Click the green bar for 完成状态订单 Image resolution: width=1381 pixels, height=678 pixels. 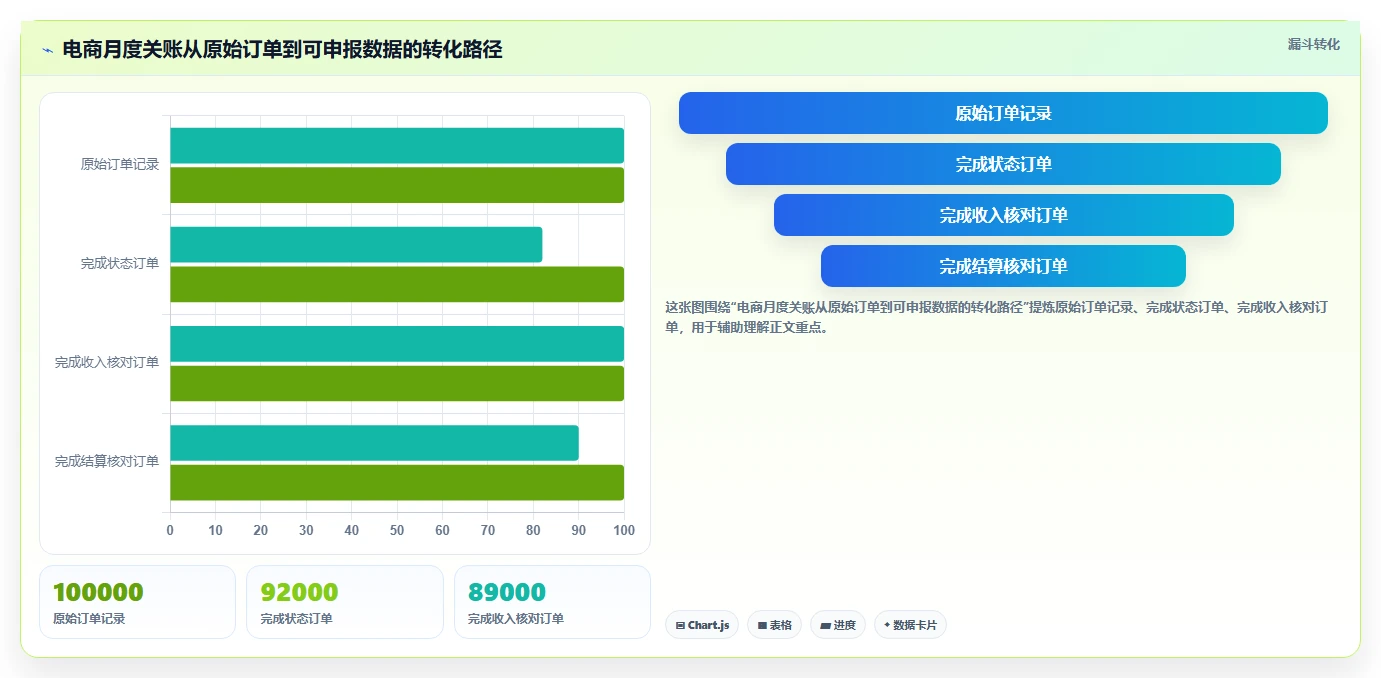click(x=397, y=284)
